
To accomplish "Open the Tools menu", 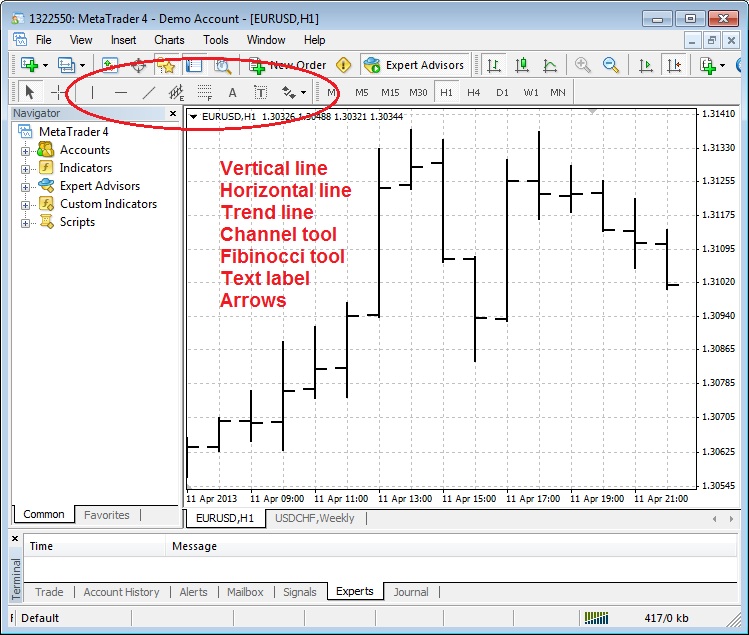I will [x=215, y=40].
